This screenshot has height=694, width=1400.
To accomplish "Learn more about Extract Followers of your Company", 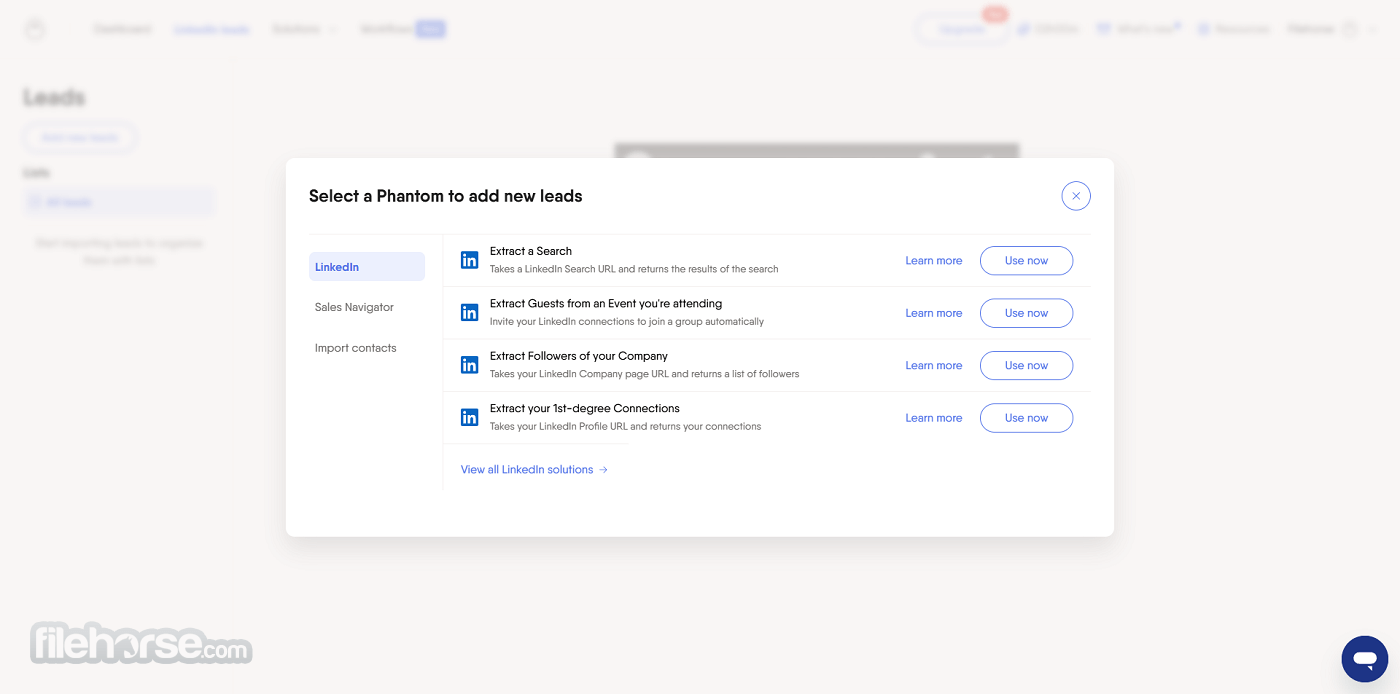I will point(934,366).
